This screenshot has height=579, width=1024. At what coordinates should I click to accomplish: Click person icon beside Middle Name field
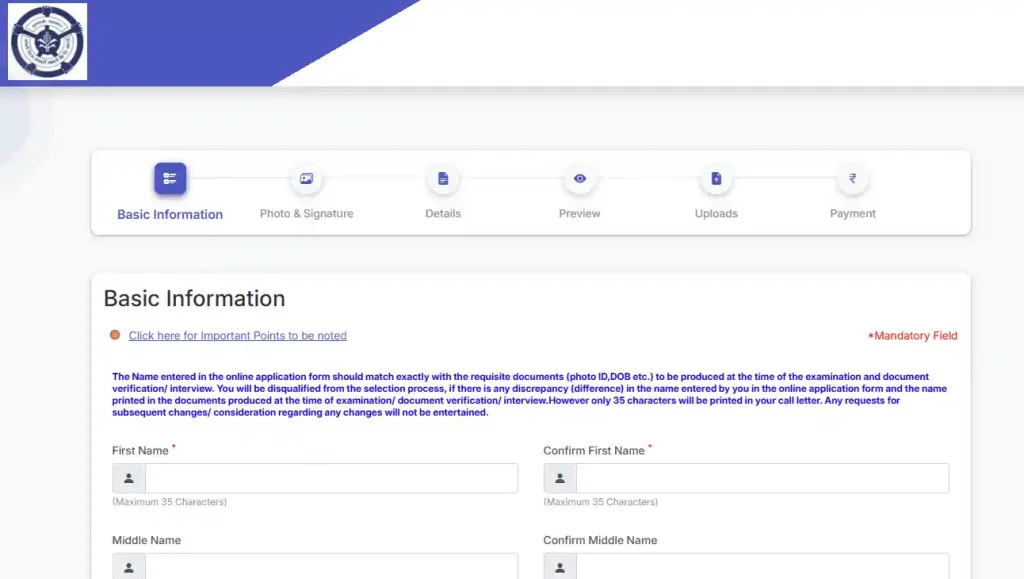(129, 567)
